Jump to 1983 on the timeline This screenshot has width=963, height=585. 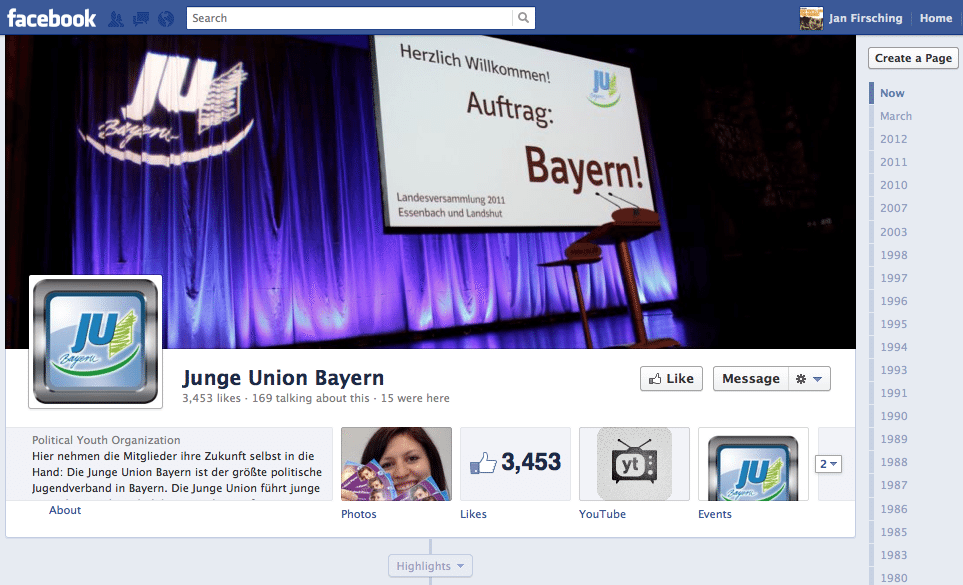pos(894,555)
